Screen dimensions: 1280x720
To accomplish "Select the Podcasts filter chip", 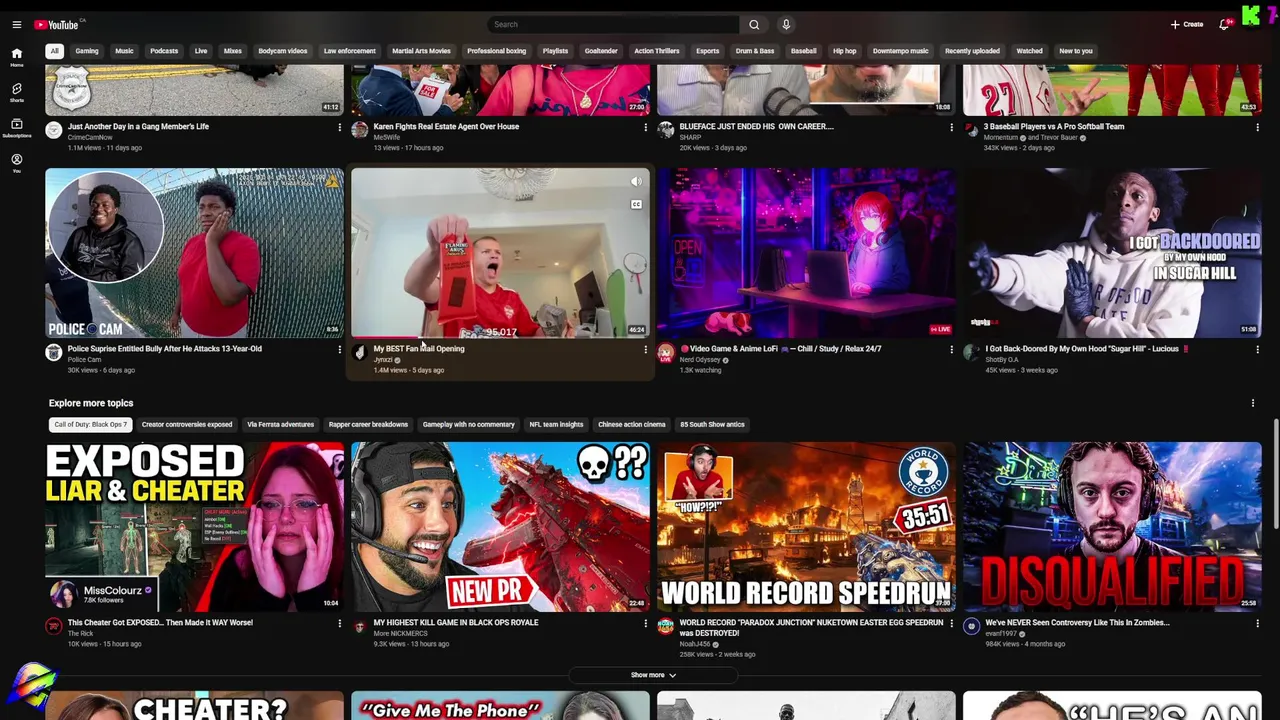I will [x=164, y=51].
